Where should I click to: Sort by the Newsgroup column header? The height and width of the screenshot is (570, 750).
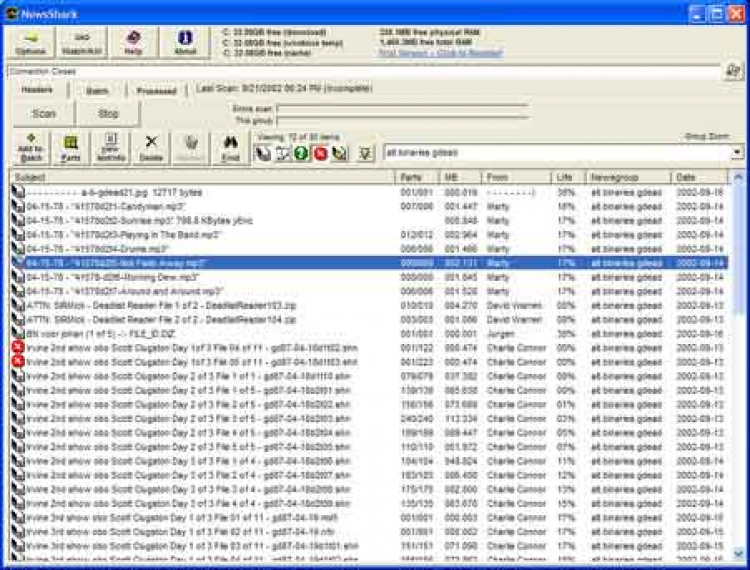click(x=628, y=177)
